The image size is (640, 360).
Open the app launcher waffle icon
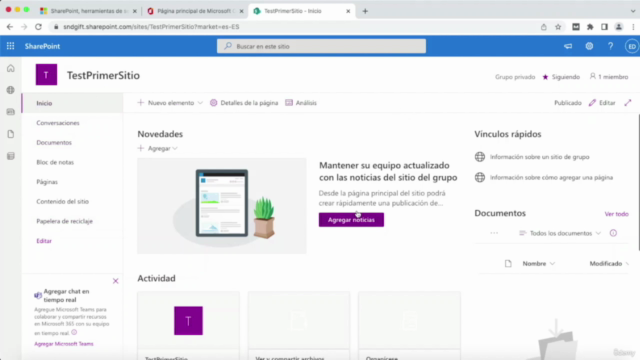[x=10, y=46]
